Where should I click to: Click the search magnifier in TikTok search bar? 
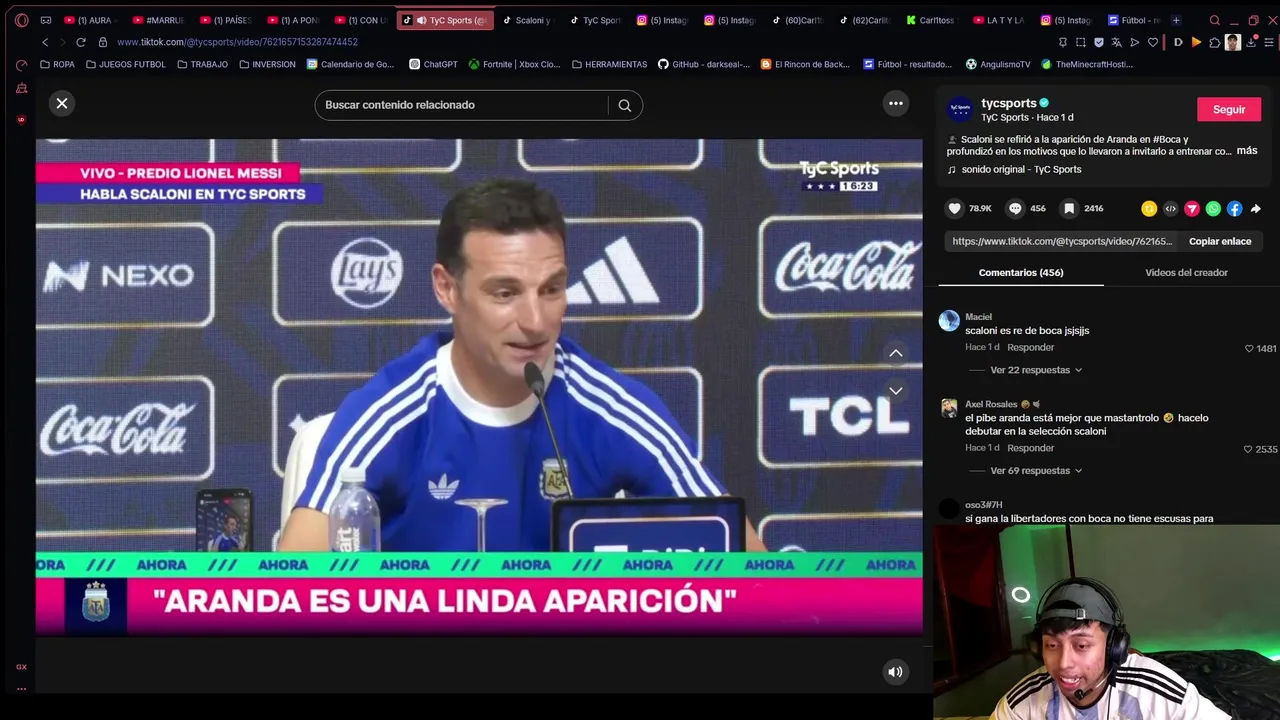625,105
